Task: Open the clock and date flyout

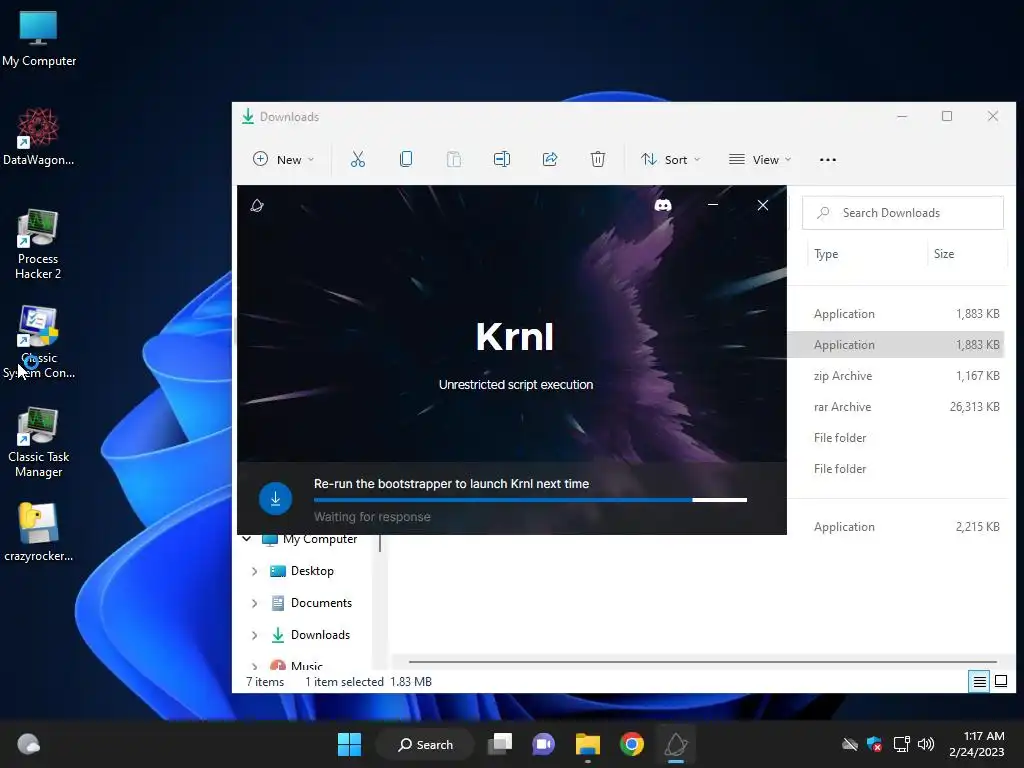Action: tap(977, 744)
